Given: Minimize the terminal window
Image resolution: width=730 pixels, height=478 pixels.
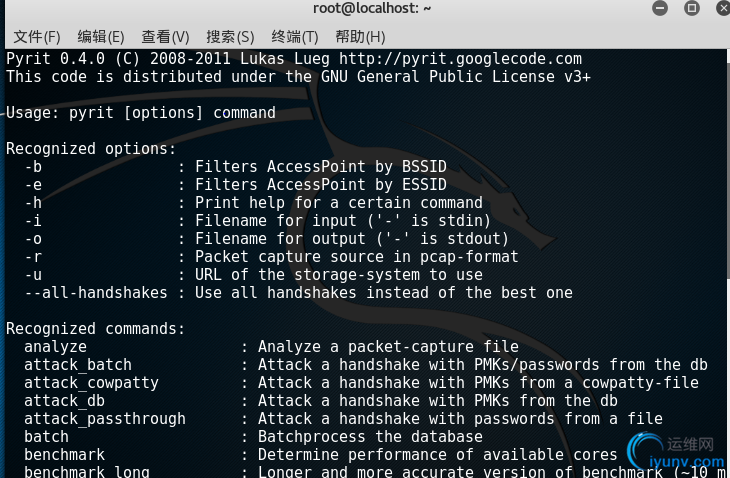Looking at the screenshot, I should 660,8.
